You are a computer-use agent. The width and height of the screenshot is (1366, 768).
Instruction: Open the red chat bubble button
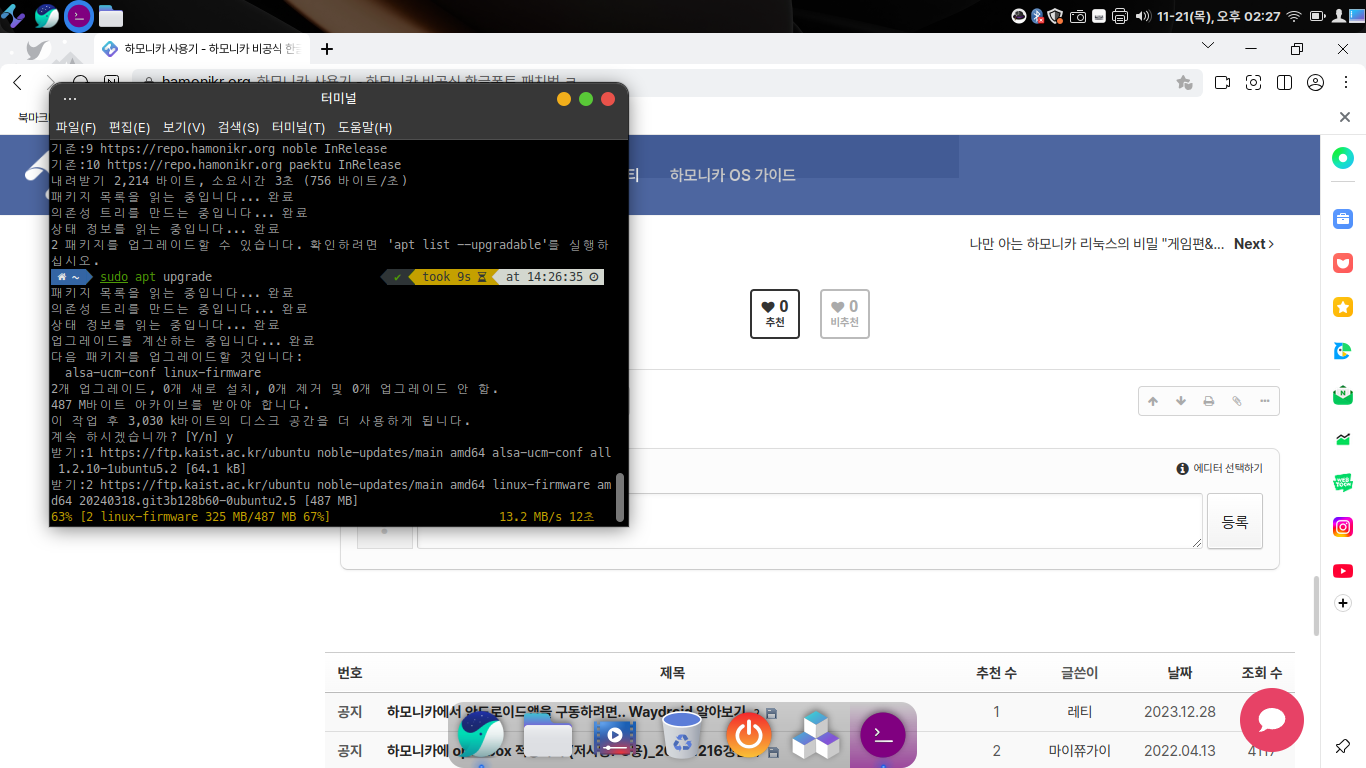point(1272,720)
